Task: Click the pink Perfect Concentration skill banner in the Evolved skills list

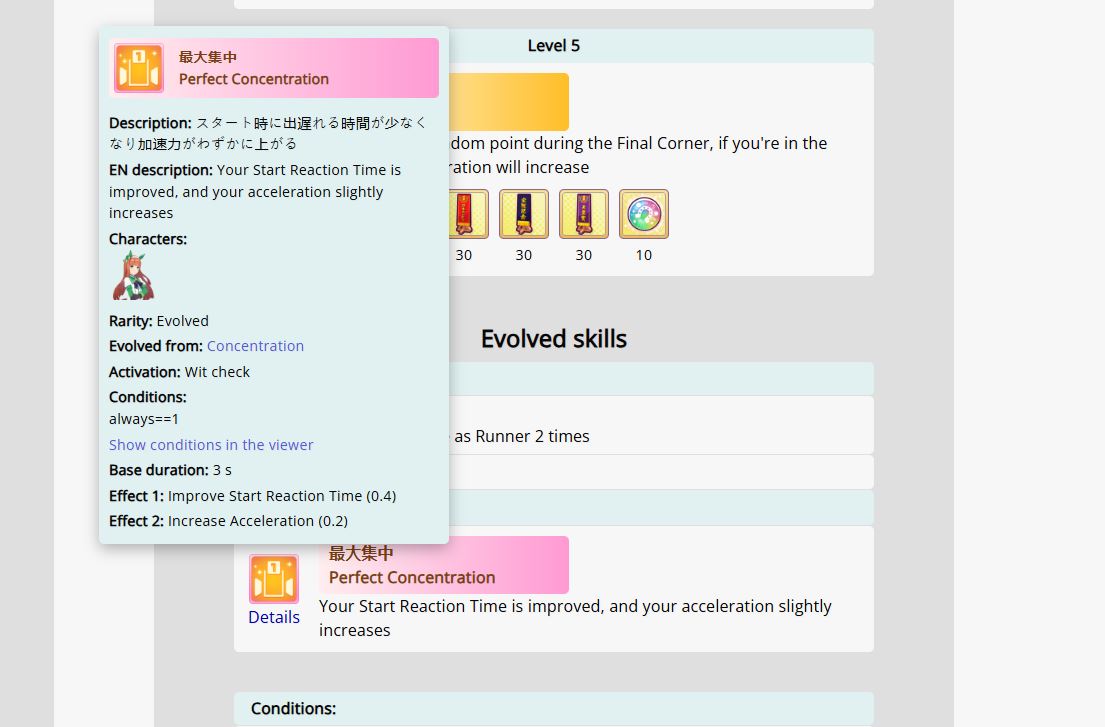Action: coord(444,565)
